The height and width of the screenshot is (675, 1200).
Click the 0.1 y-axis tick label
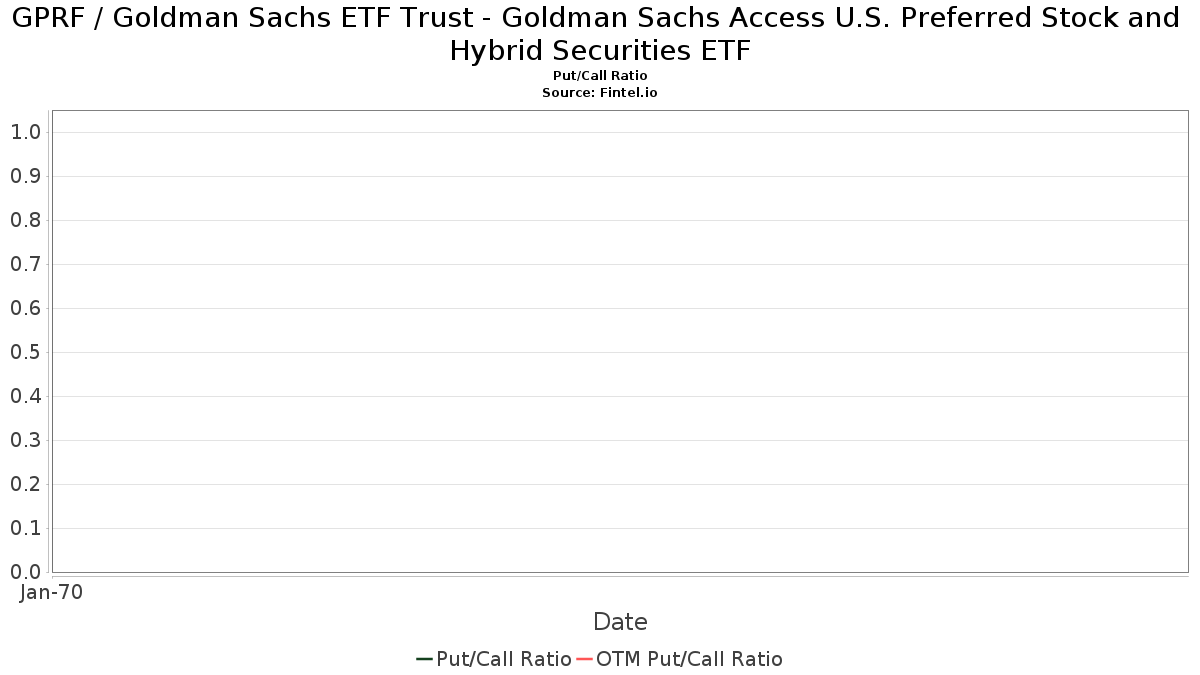[25, 528]
